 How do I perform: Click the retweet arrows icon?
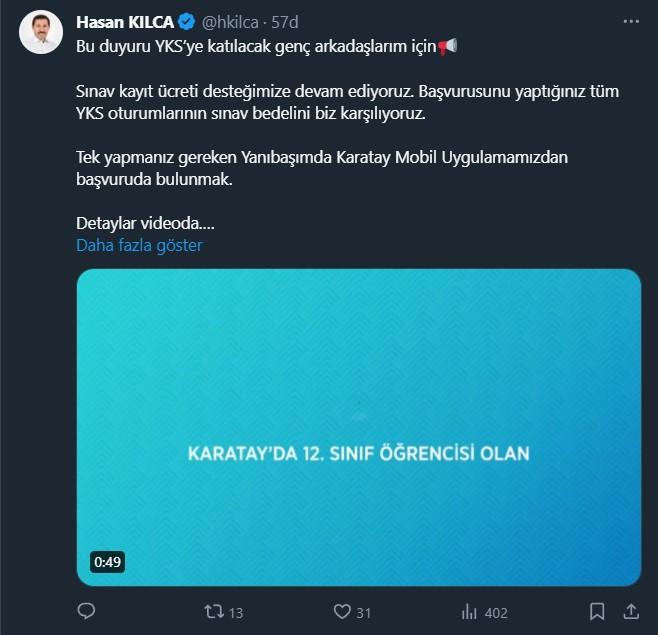pos(213,612)
